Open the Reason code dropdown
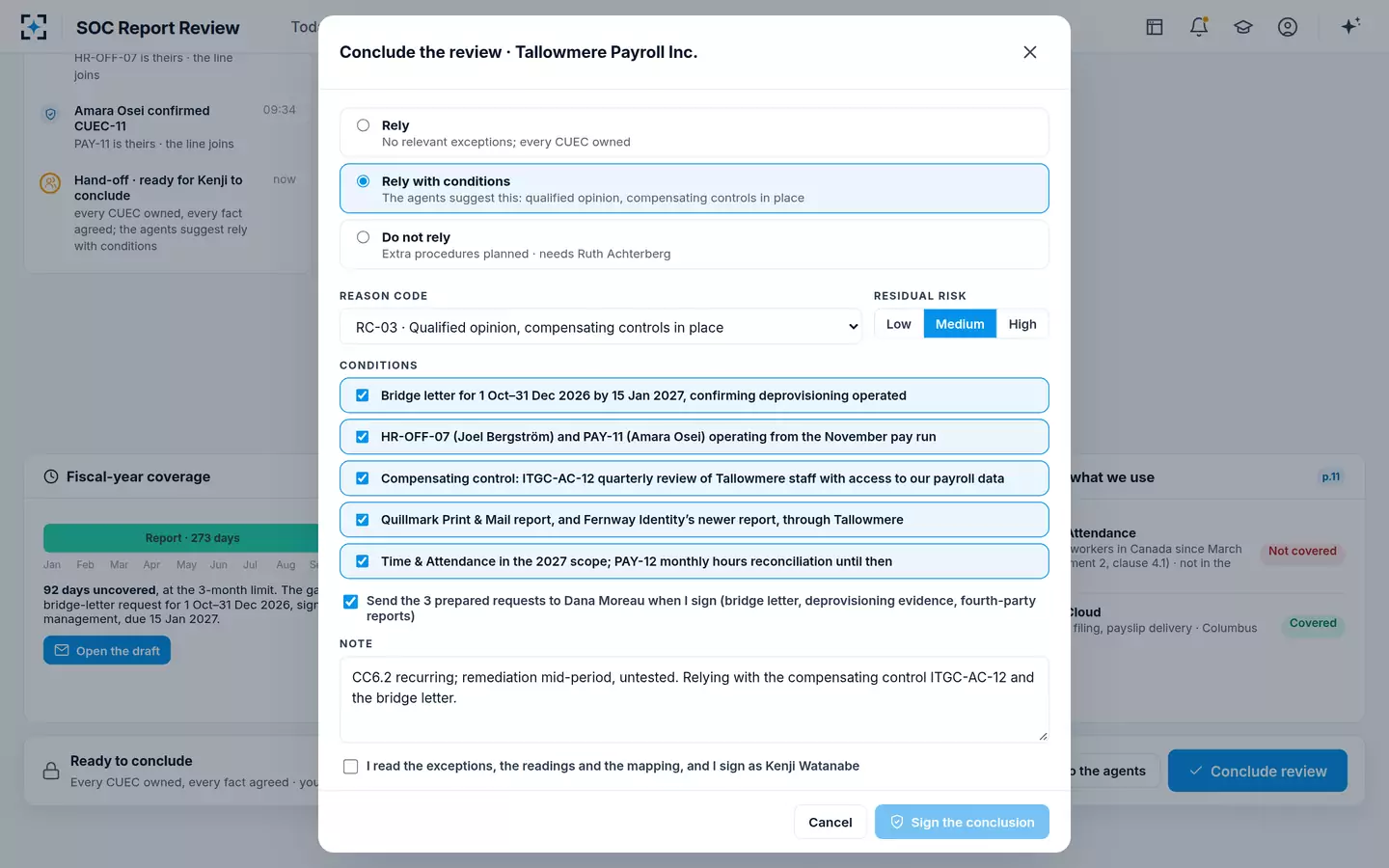Image resolution: width=1389 pixels, height=868 pixels. coord(601,327)
